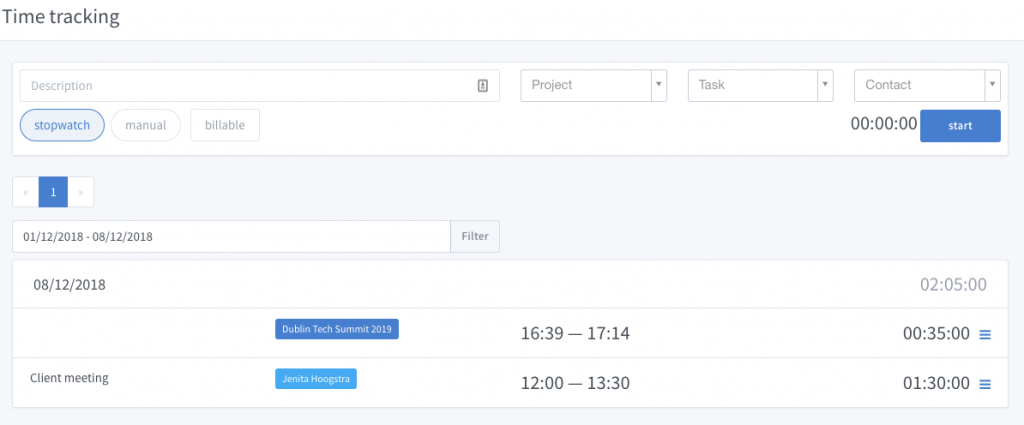
Task: Click the Dublin Tech Summit 2019 tag
Action: pos(337,329)
